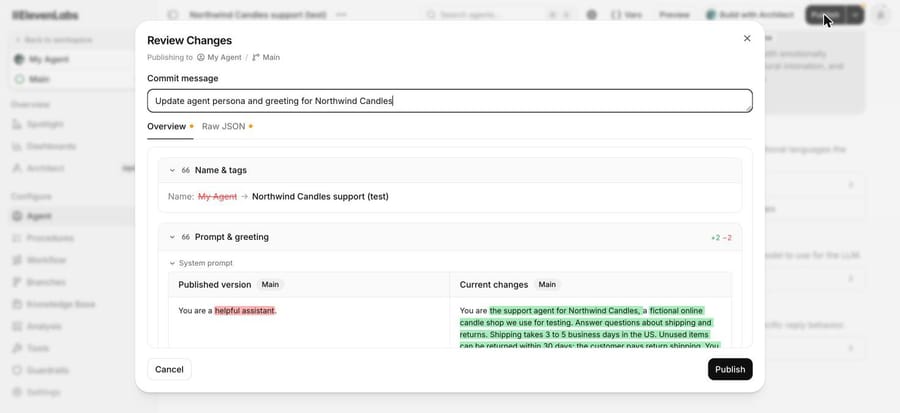Click the My Agent breadcrumb under Review Changes
Viewport: 900px width, 413px height.
(x=224, y=57)
